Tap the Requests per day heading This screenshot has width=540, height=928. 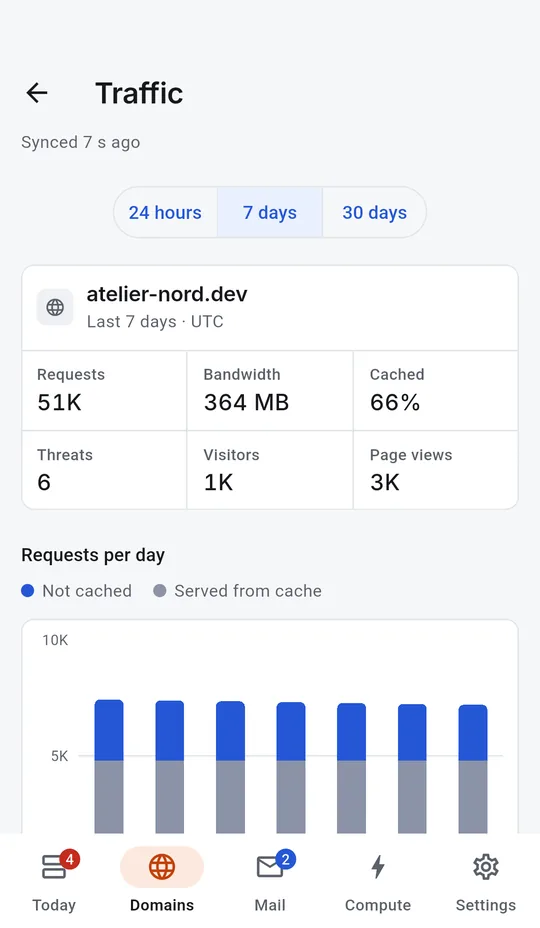tap(93, 555)
